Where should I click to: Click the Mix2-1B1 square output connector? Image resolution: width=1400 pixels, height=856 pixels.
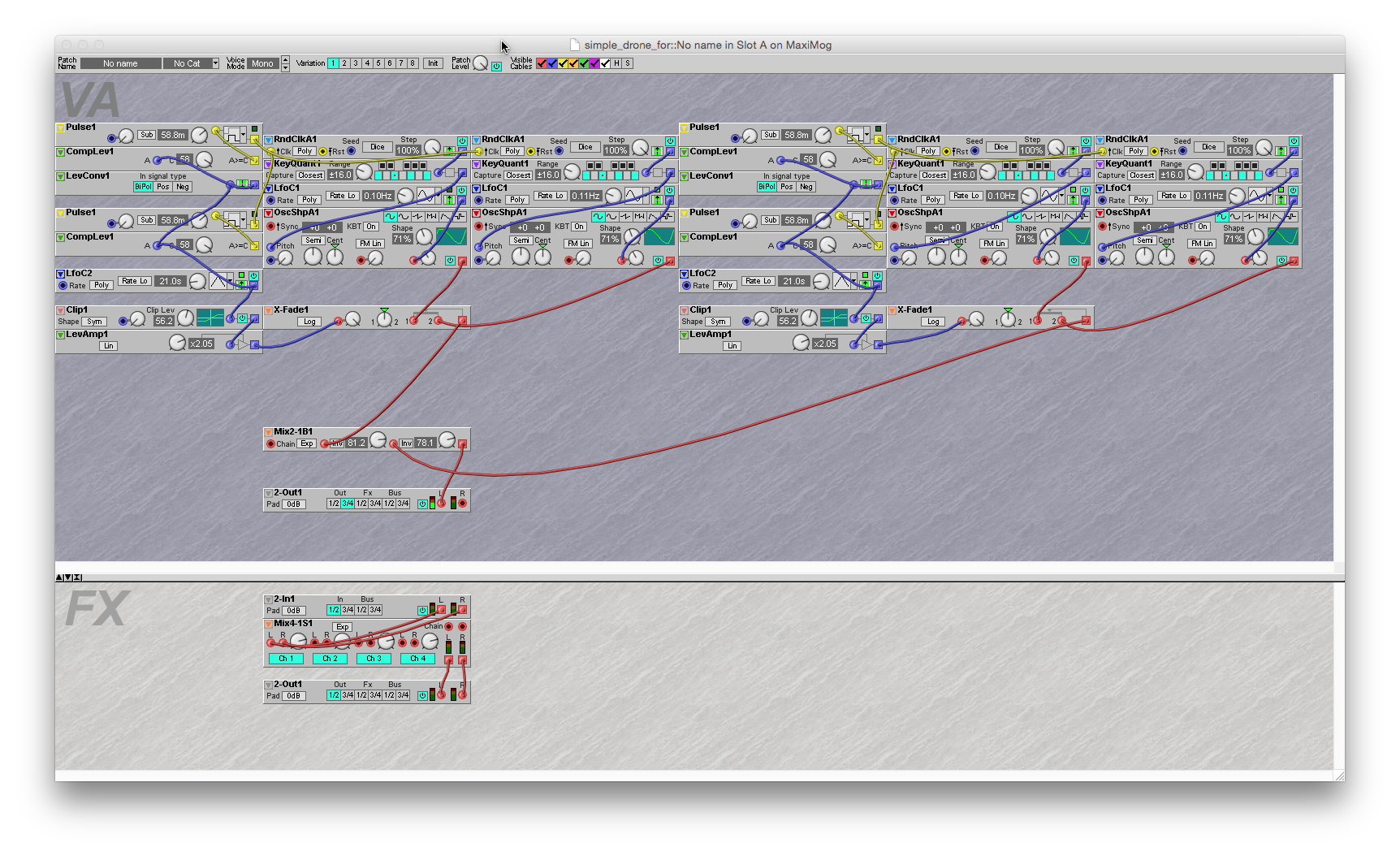point(462,443)
